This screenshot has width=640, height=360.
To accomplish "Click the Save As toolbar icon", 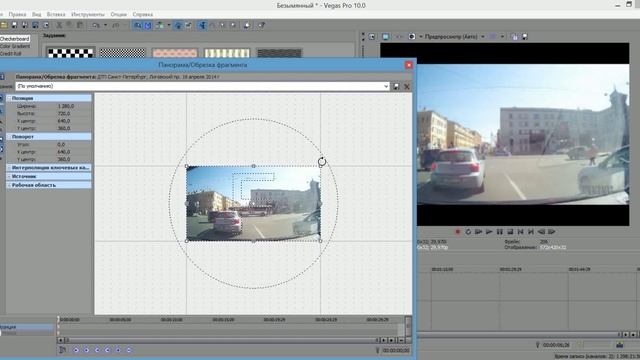I will 24,25.
